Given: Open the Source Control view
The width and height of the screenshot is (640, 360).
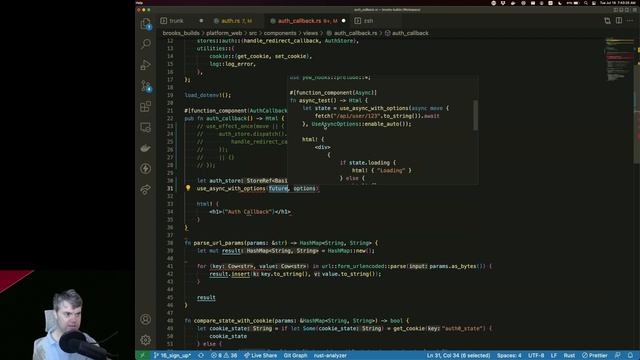Looking at the screenshot, I should point(146,86).
